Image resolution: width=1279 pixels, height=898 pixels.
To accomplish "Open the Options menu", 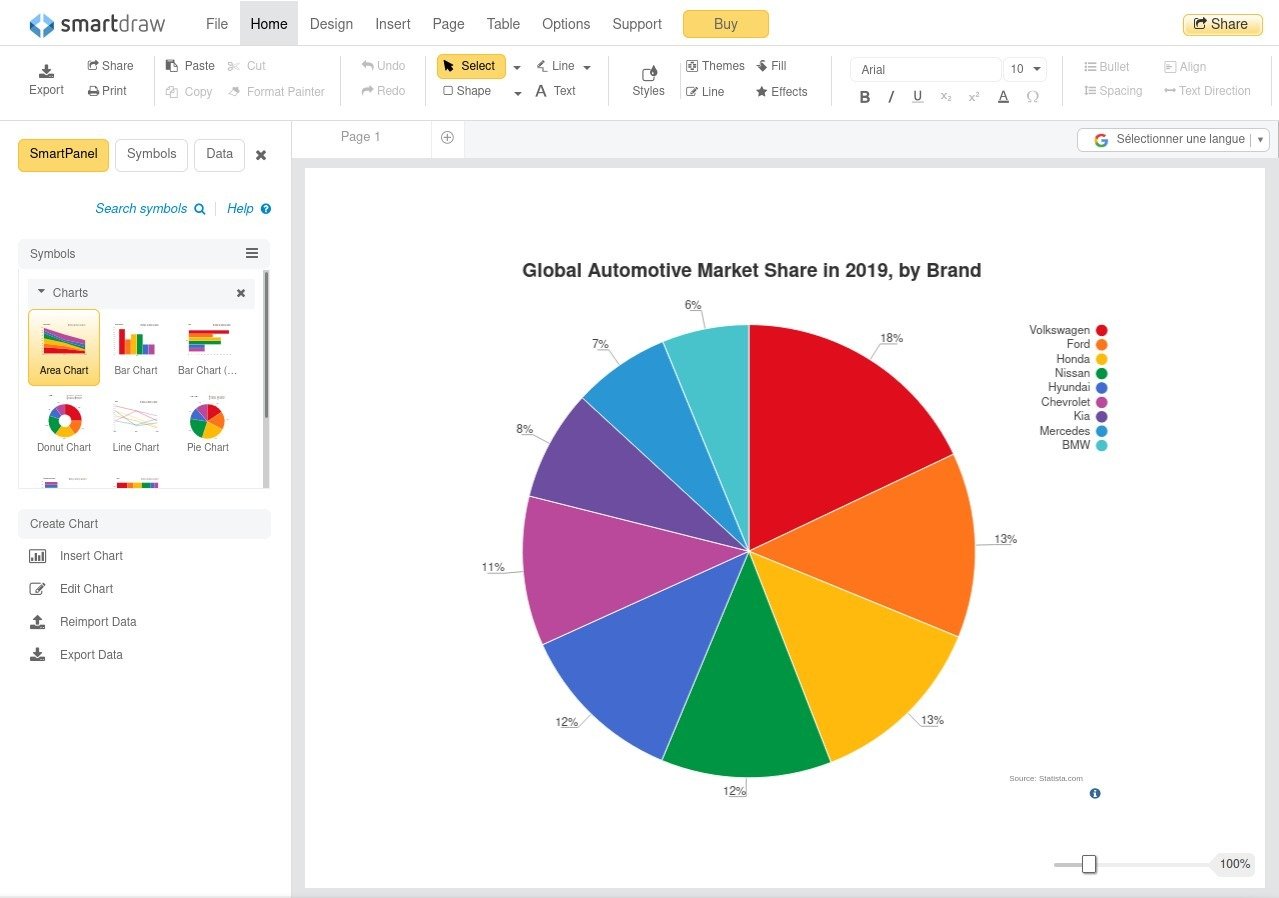I will point(566,24).
